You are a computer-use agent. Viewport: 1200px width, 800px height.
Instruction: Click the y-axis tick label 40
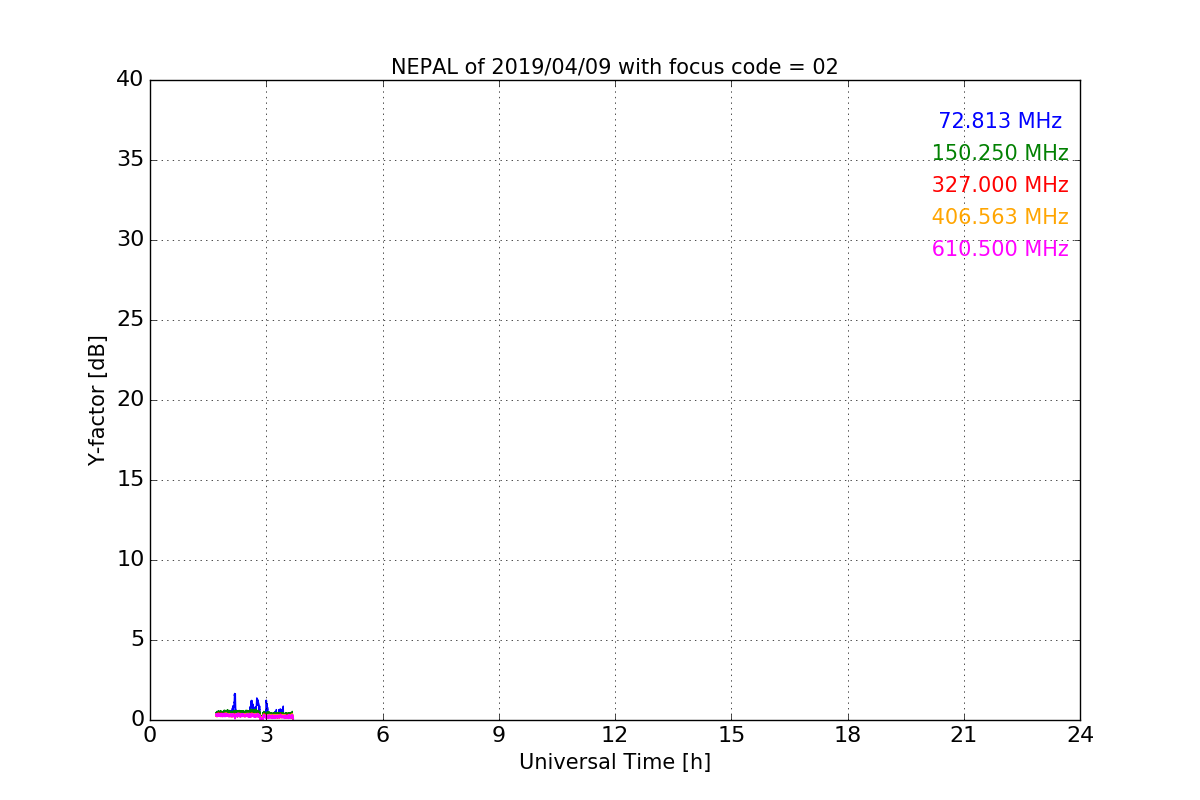[130, 80]
